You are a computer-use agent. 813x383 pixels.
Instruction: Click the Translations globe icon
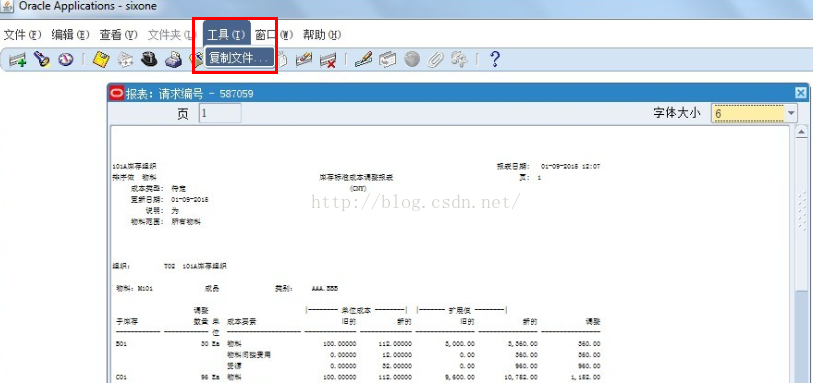412,60
